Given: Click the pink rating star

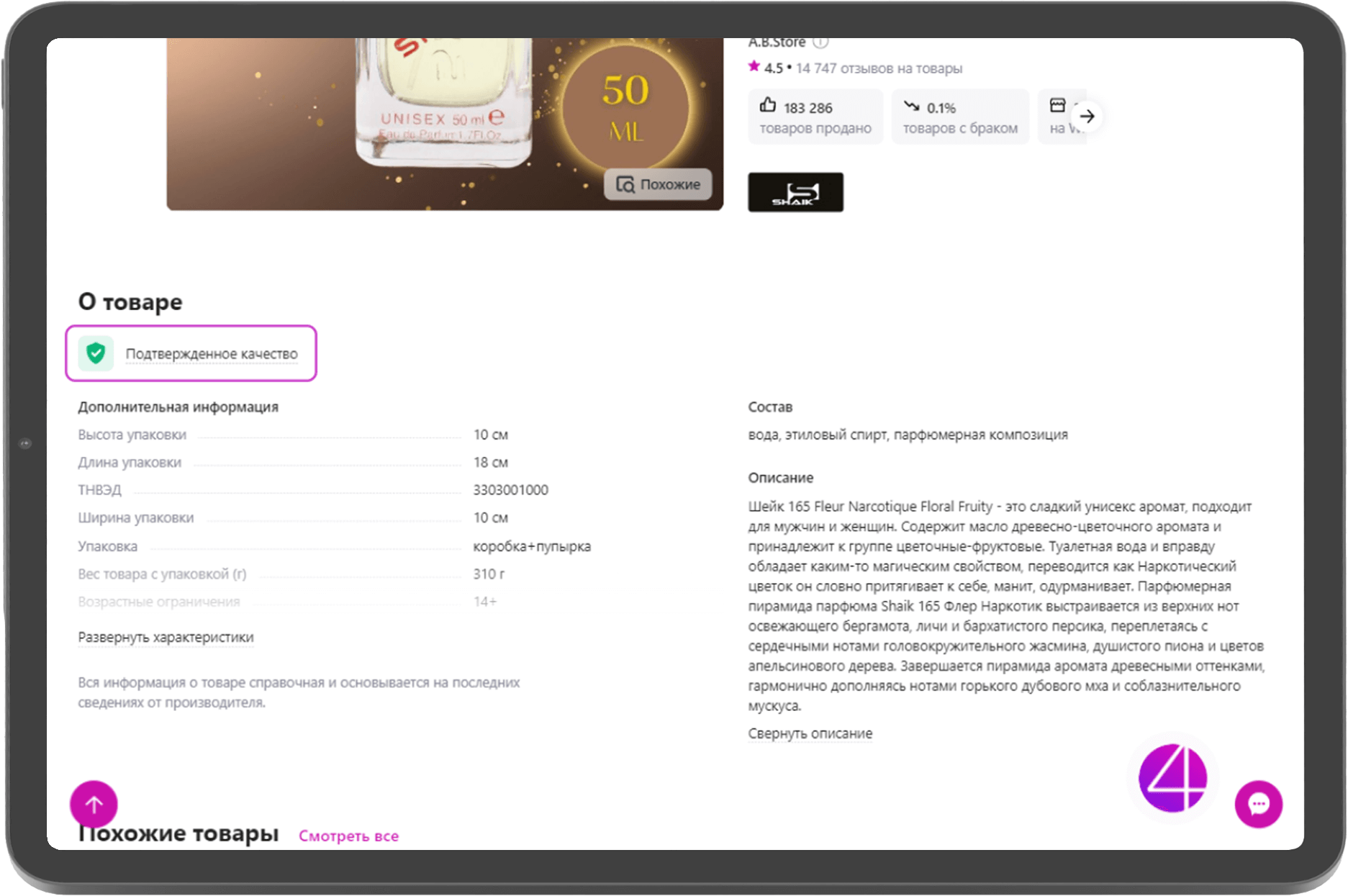Looking at the screenshot, I should point(754,66).
